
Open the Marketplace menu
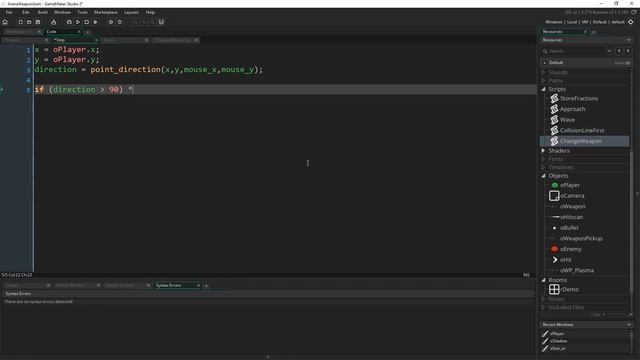click(x=106, y=13)
